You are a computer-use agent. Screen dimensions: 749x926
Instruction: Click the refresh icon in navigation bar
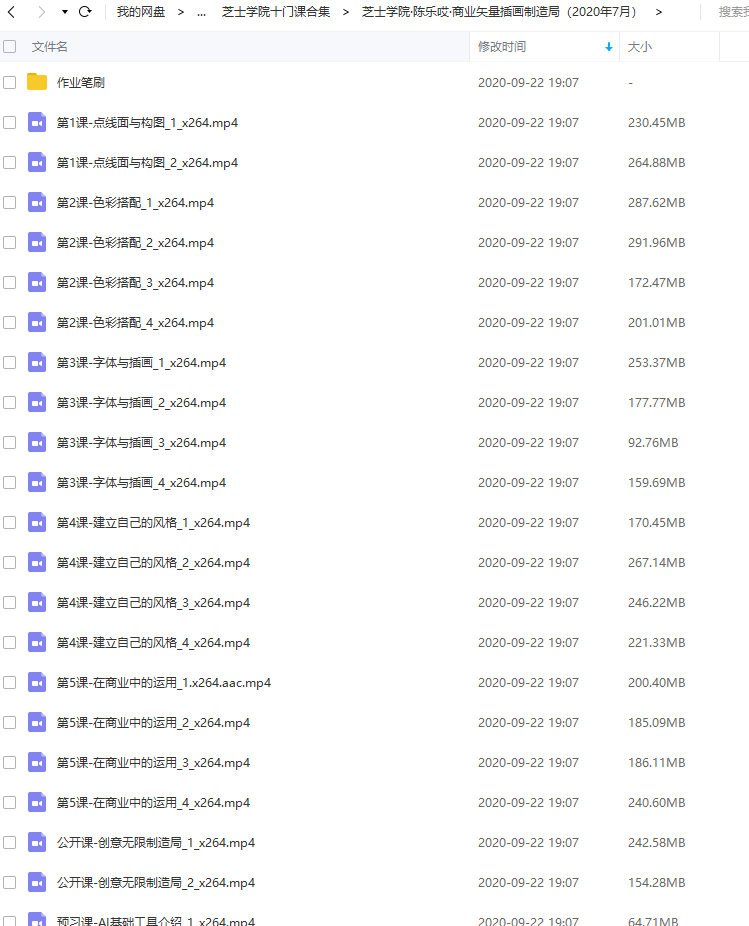pyautogui.click(x=85, y=11)
